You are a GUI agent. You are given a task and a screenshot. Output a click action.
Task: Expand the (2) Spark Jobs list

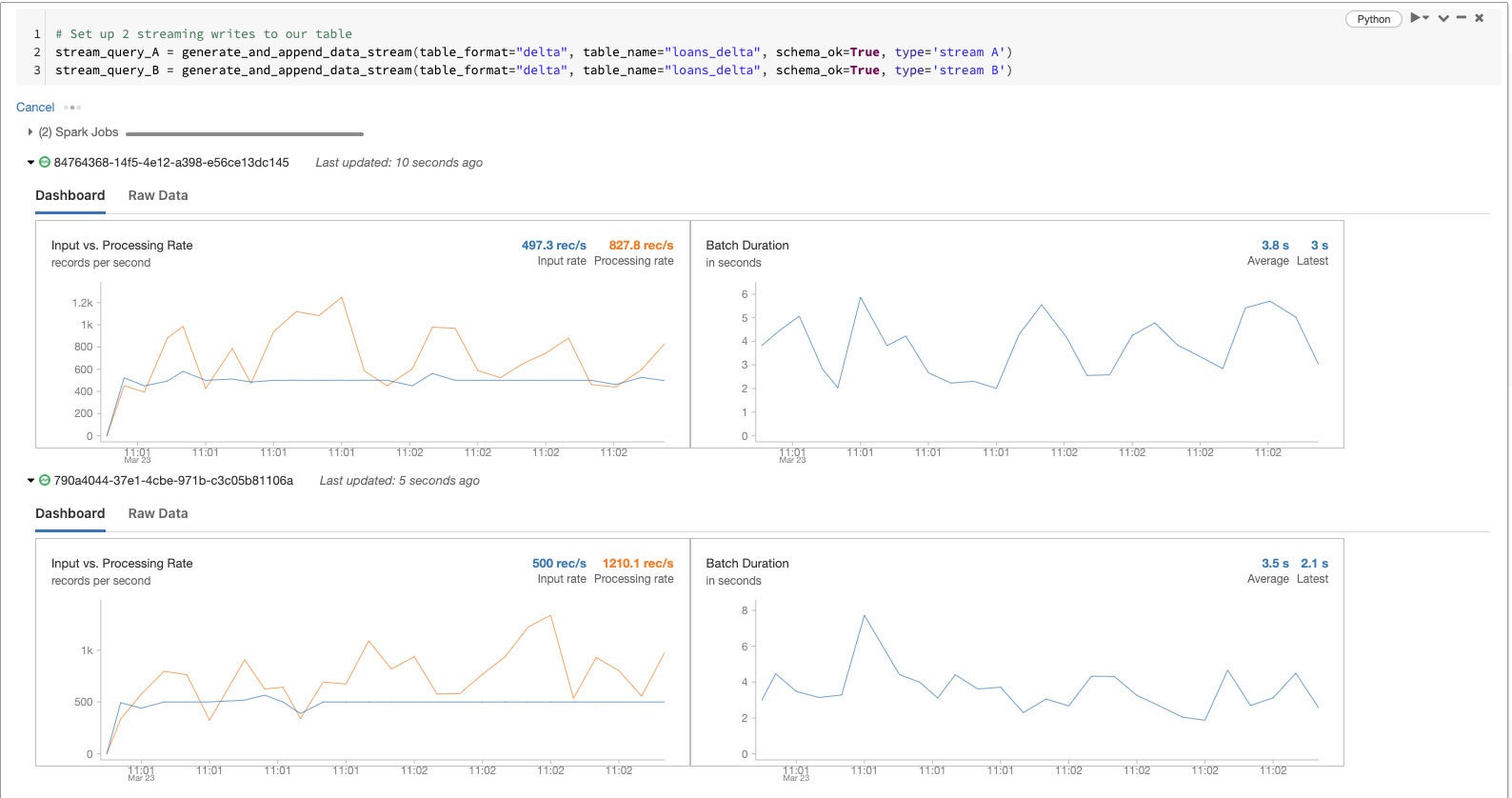coord(30,132)
